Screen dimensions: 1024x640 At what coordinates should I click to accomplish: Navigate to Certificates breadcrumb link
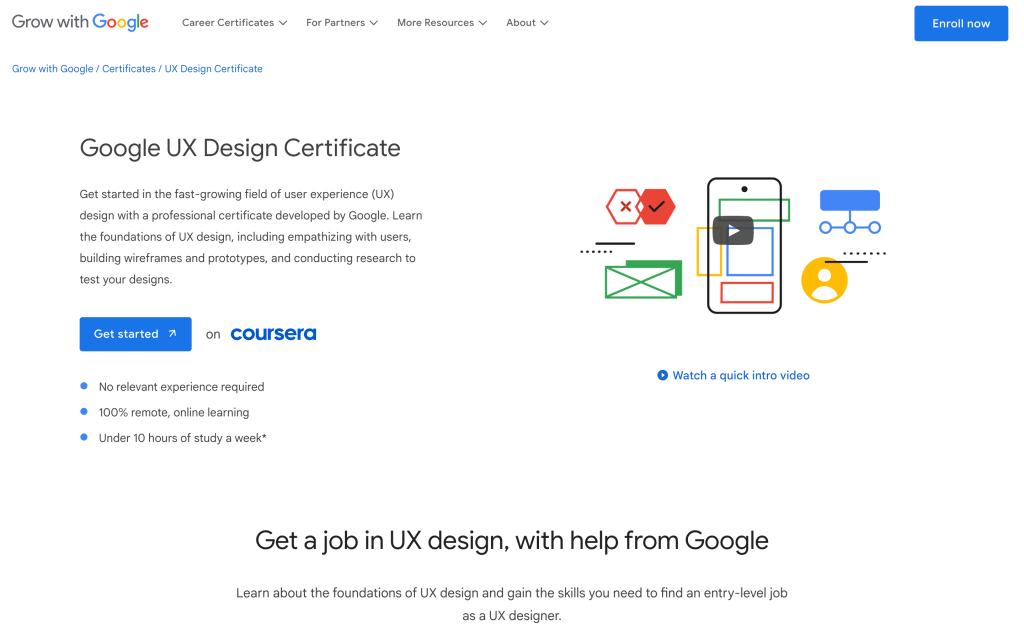click(129, 69)
